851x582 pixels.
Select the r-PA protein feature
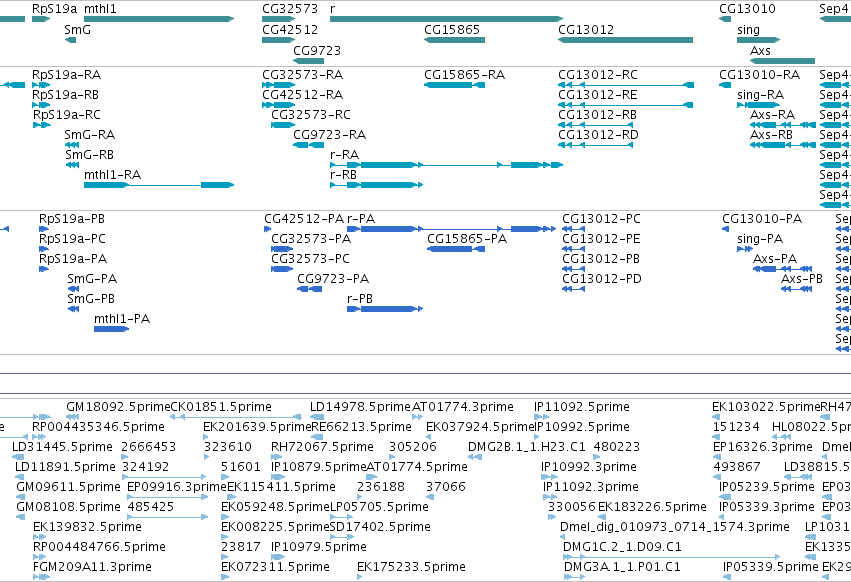pos(452,229)
